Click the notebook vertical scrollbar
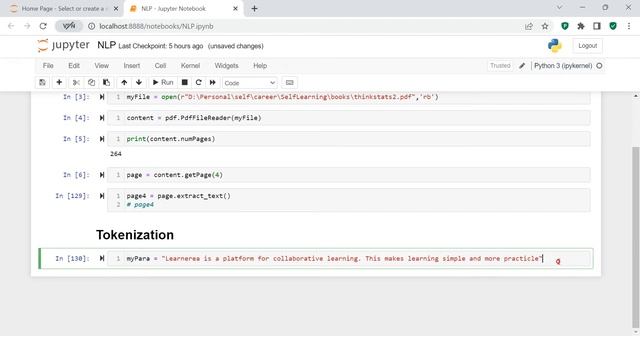The height and width of the screenshot is (360, 640). [635, 237]
